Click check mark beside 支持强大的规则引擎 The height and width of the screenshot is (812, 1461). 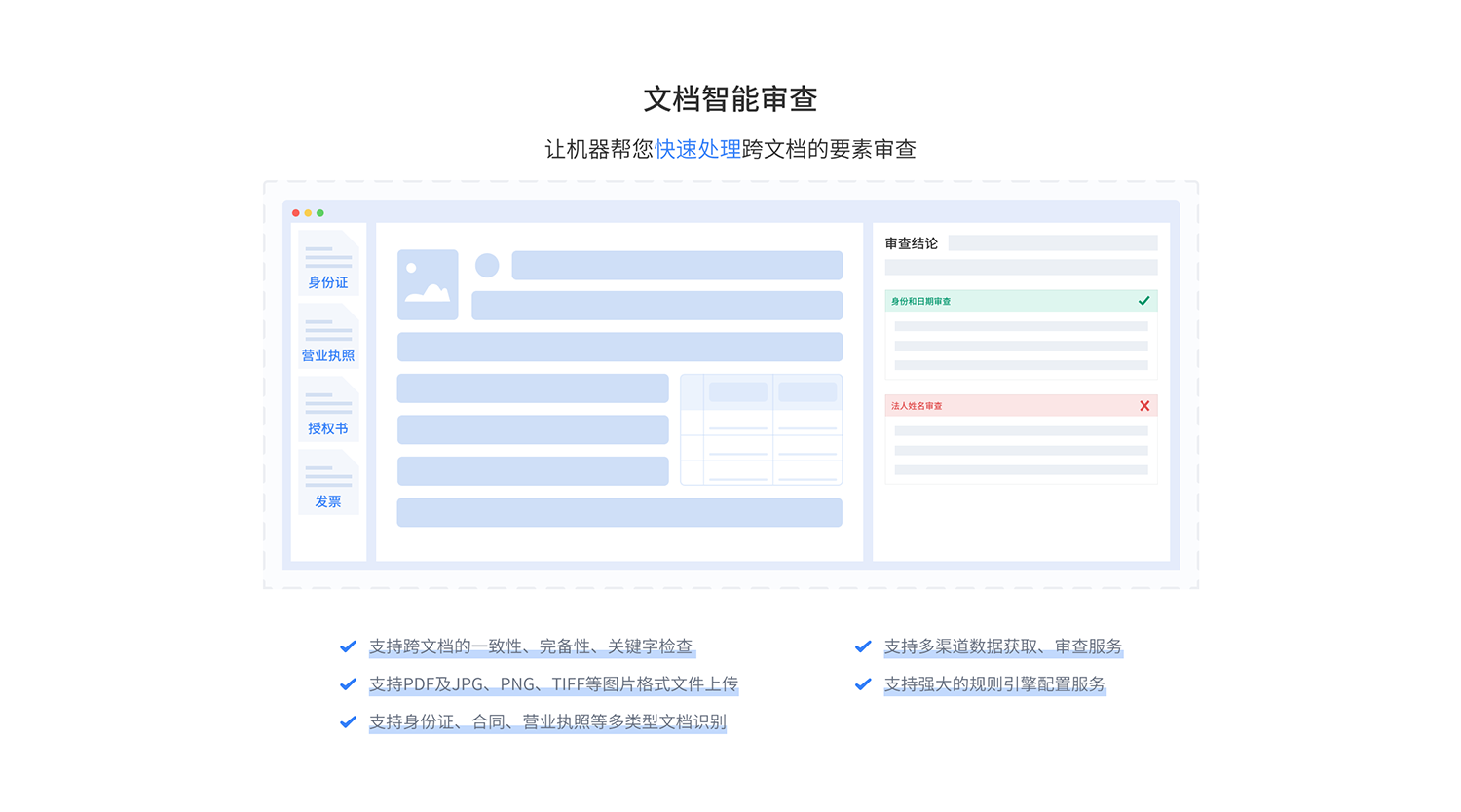coord(863,684)
